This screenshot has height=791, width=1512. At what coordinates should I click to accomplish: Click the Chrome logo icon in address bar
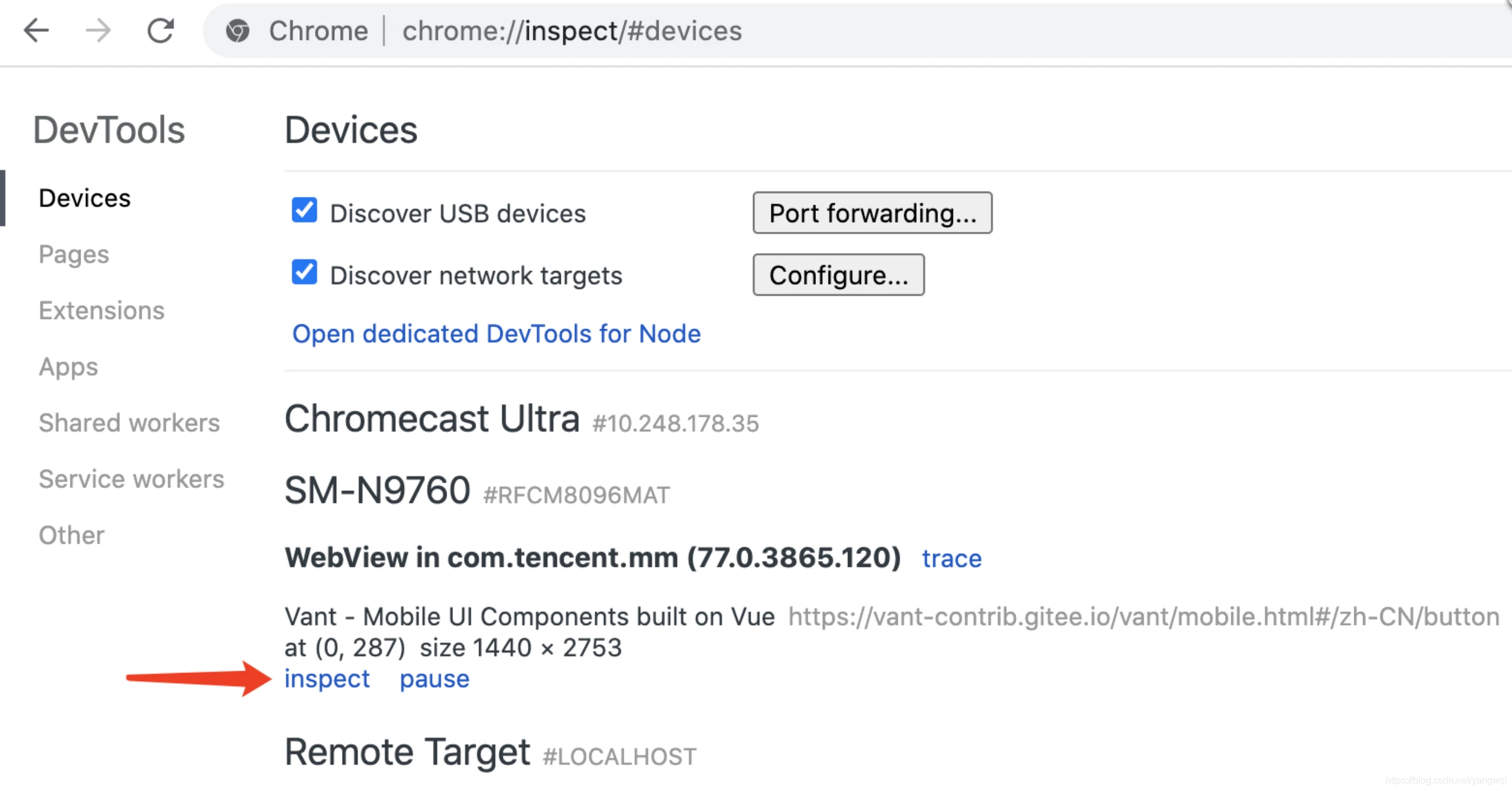(x=238, y=31)
